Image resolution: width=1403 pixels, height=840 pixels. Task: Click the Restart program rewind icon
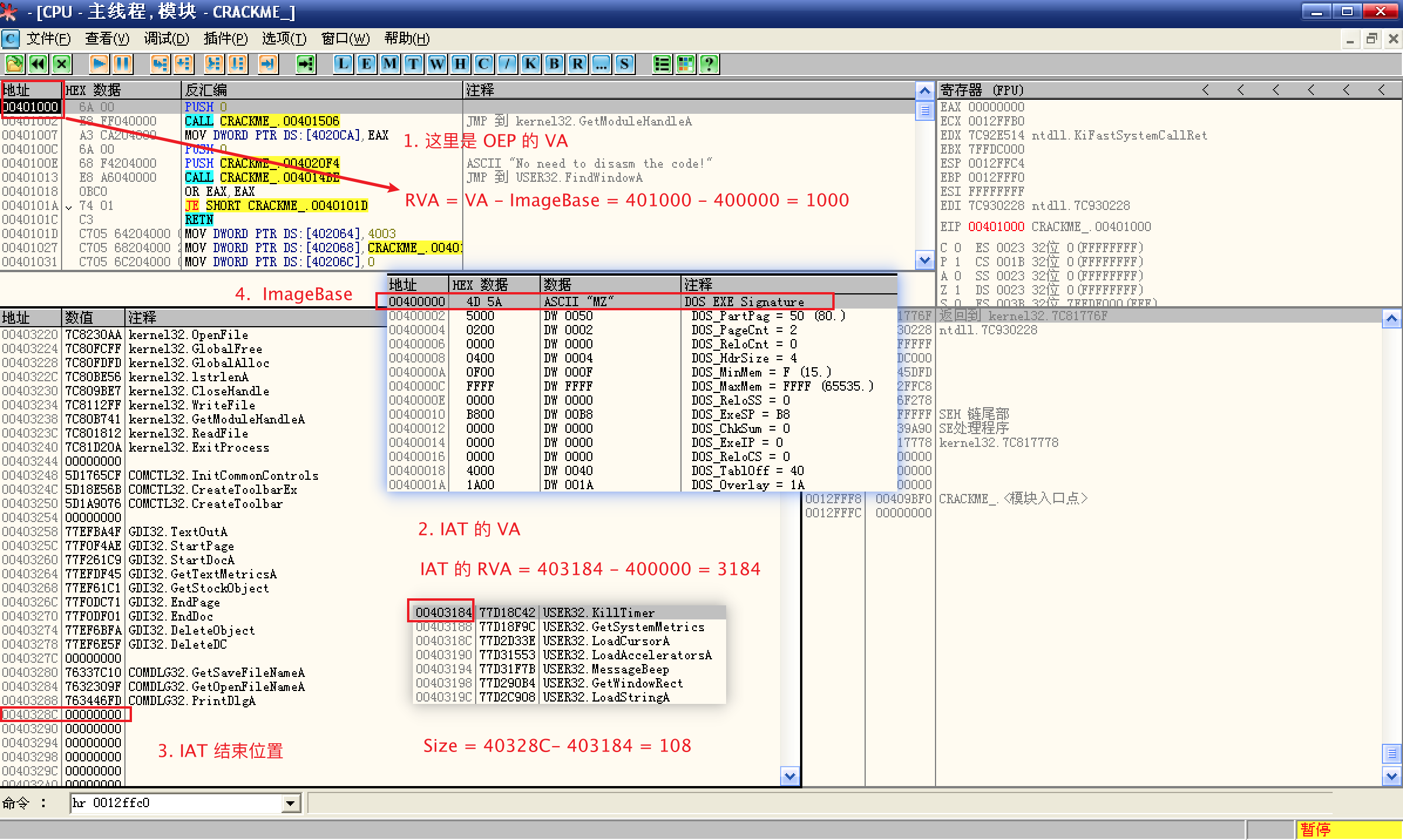tap(38, 63)
